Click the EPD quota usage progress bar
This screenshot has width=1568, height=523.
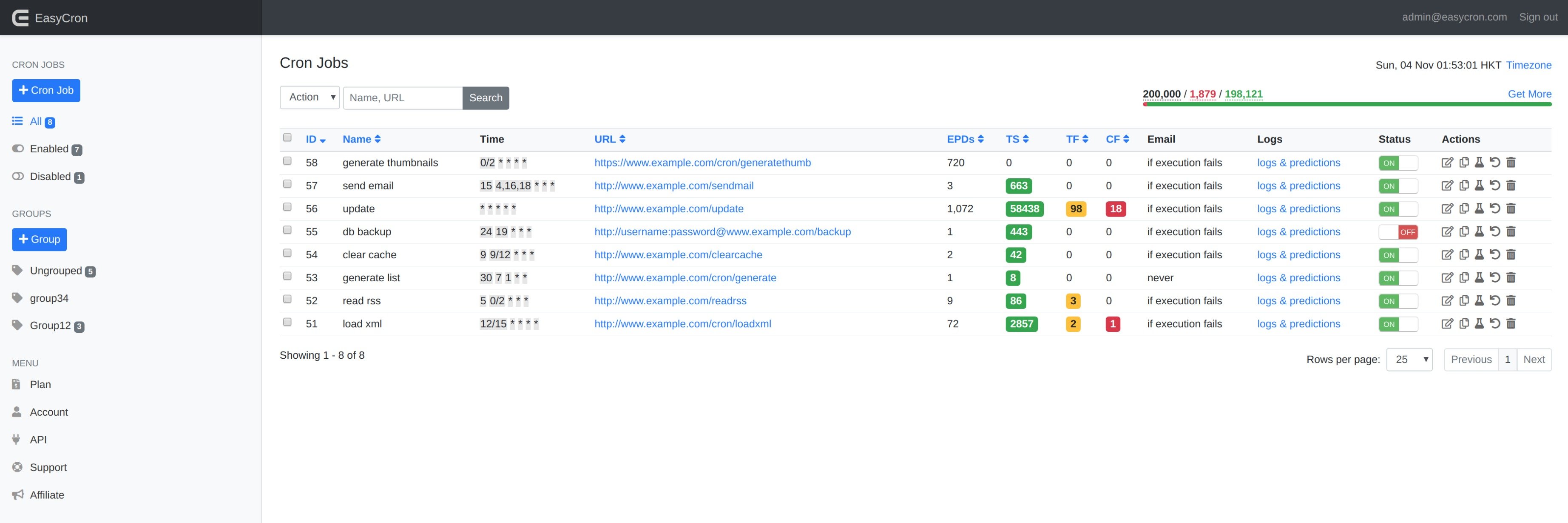[1347, 104]
